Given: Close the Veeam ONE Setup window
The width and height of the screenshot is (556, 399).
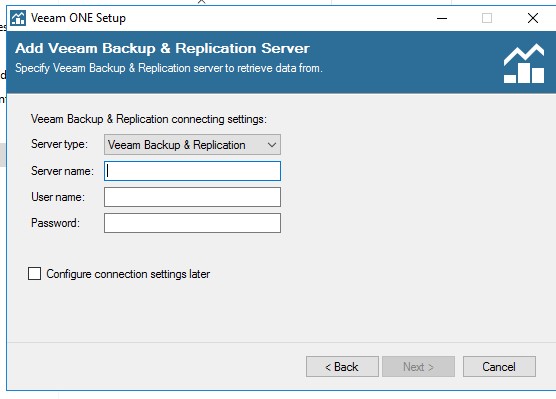Looking at the screenshot, I should click(x=533, y=18).
